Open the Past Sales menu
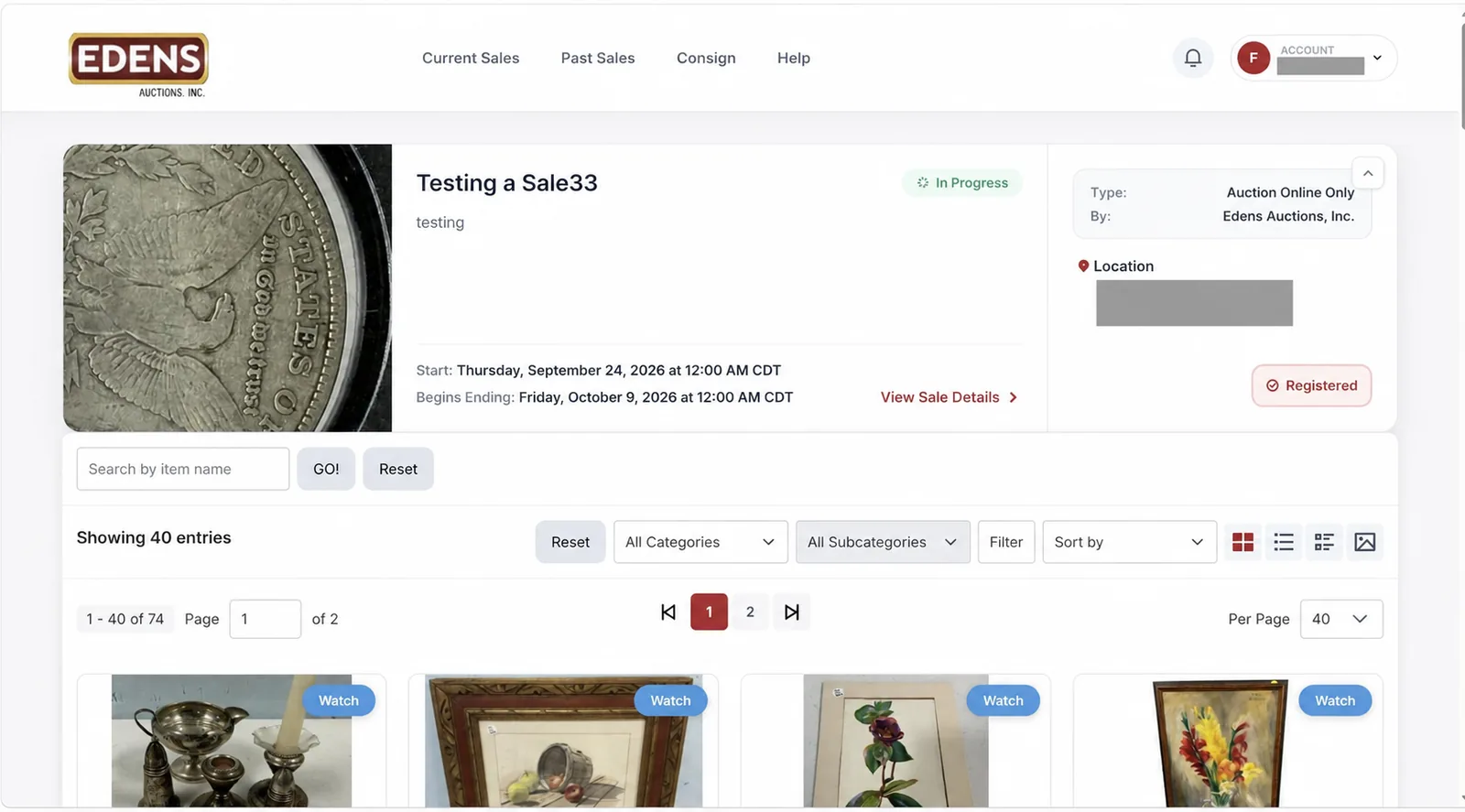This screenshot has width=1465, height=812. point(598,58)
